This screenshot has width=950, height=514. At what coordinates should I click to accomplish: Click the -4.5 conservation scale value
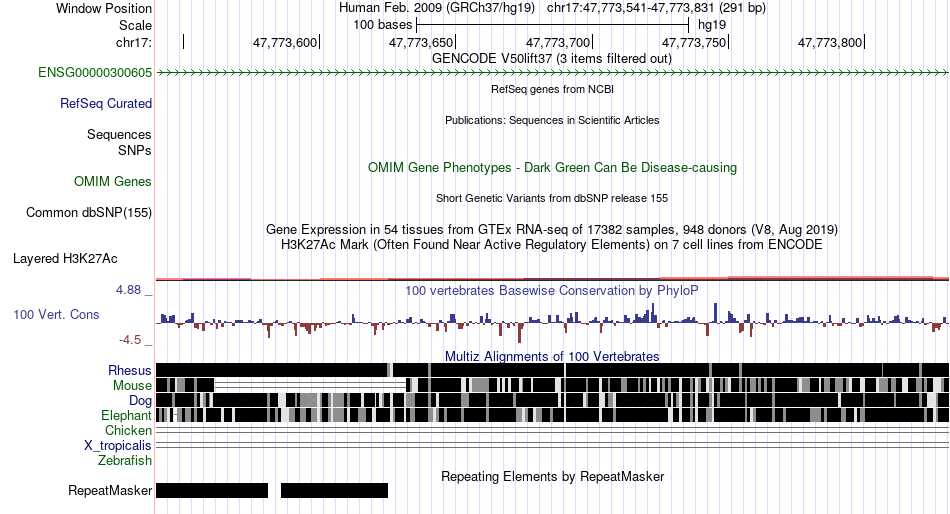pyautogui.click(x=130, y=340)
